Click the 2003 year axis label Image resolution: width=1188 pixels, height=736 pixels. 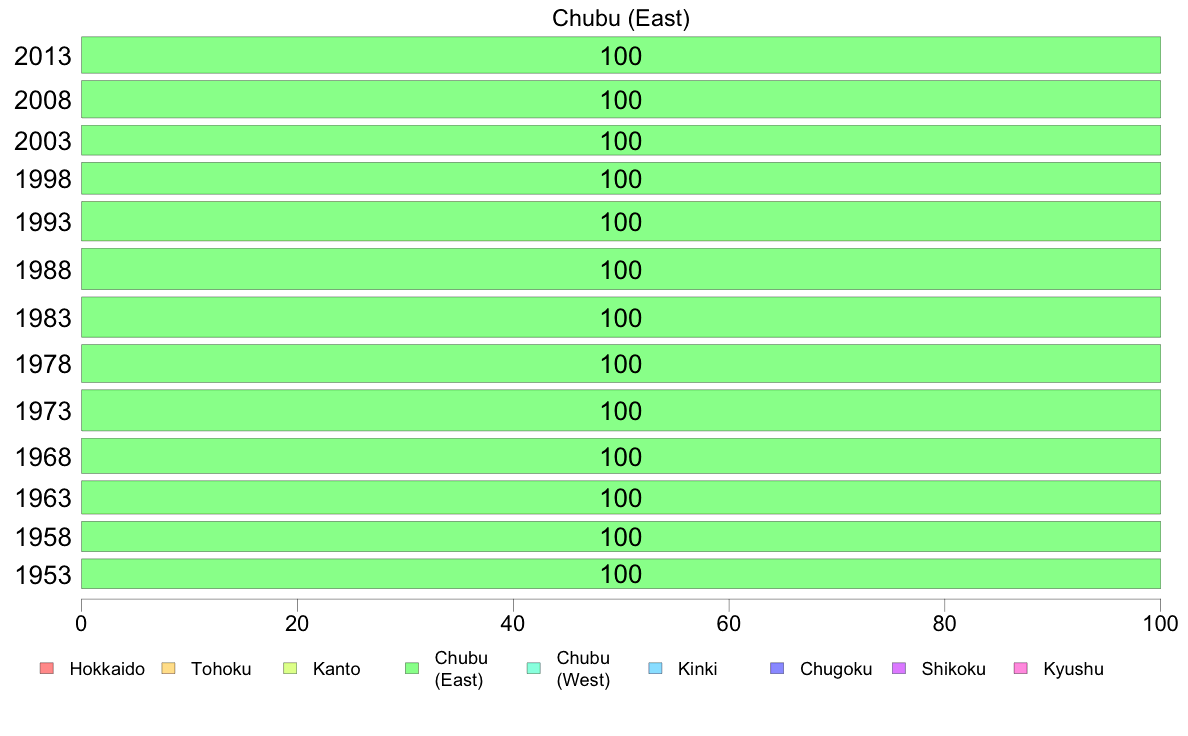pyautogui.click(x=43, y=141)
